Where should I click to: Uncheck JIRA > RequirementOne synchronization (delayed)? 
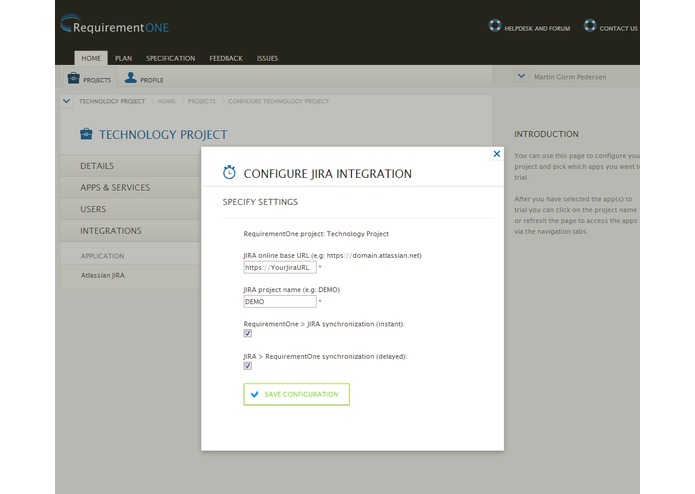click(x=248, y=366)
